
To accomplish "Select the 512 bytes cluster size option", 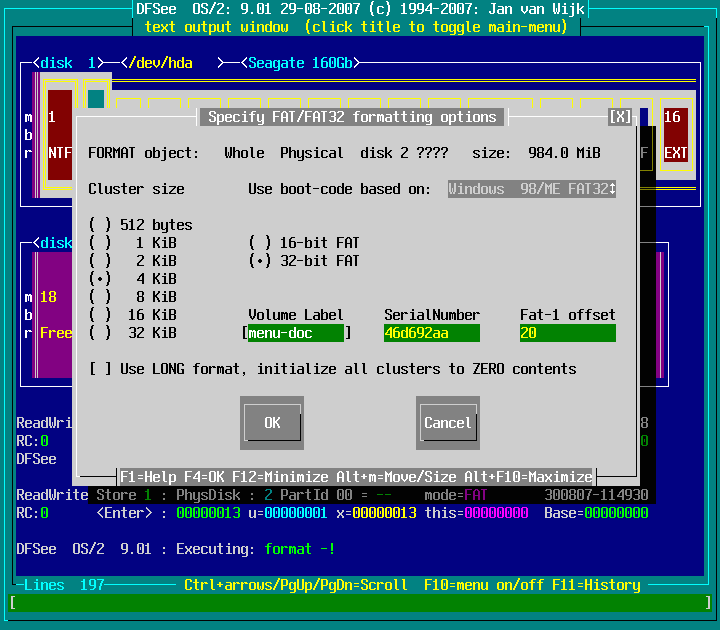I will 100,225.
